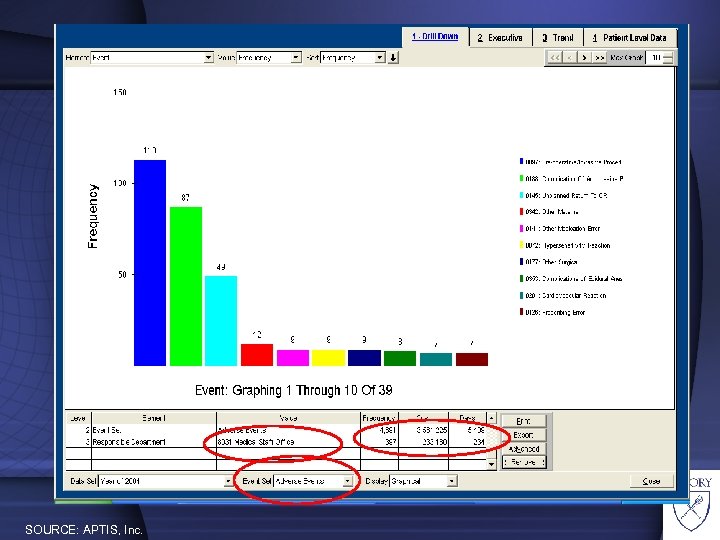Click the maroon bar in chart

pyautogui.click(x=472, y=359)
